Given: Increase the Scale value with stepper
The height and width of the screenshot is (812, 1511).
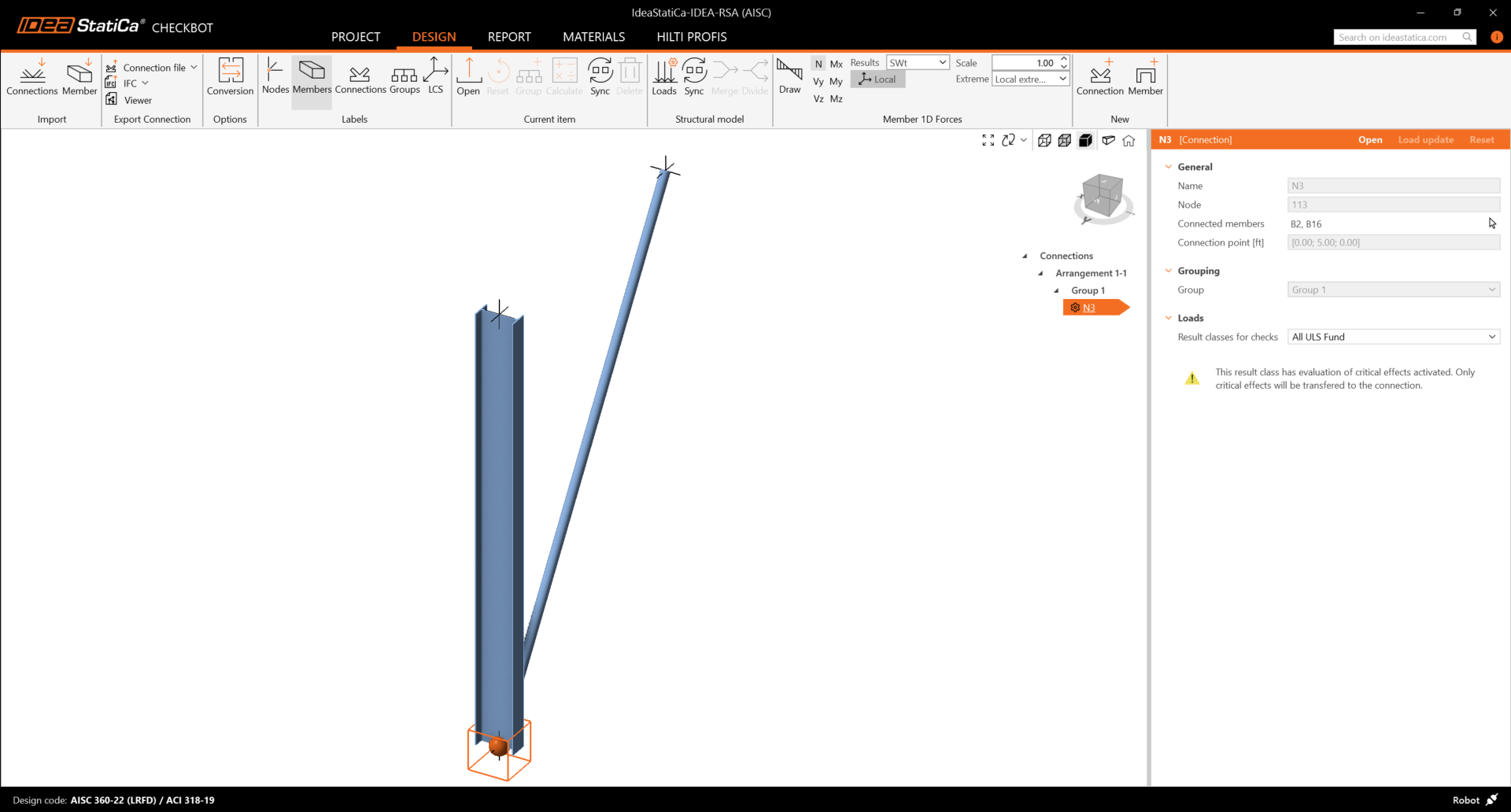Looking at the screenshot, I should [x=1063, y=59].
